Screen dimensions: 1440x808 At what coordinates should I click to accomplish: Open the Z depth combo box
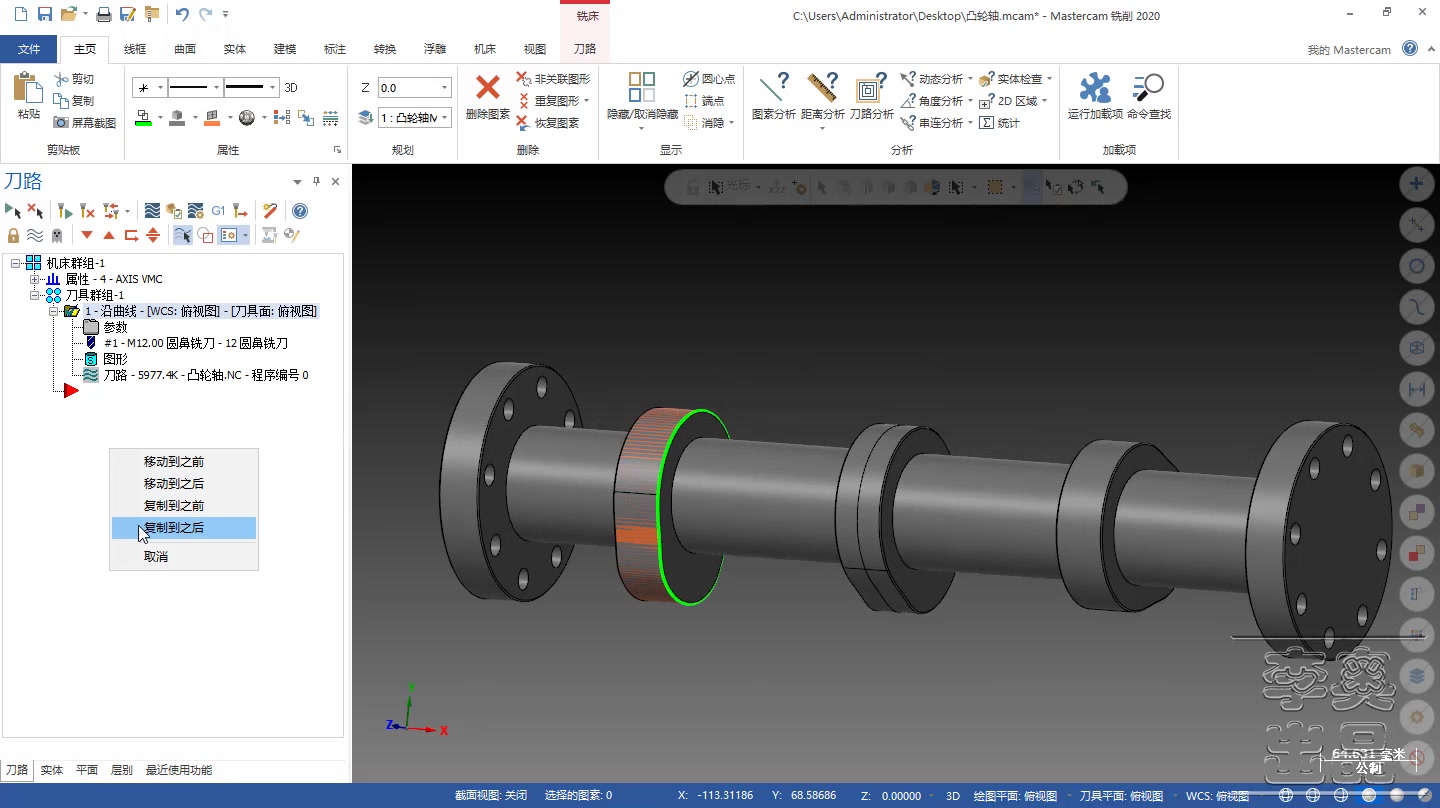(445, 88)
